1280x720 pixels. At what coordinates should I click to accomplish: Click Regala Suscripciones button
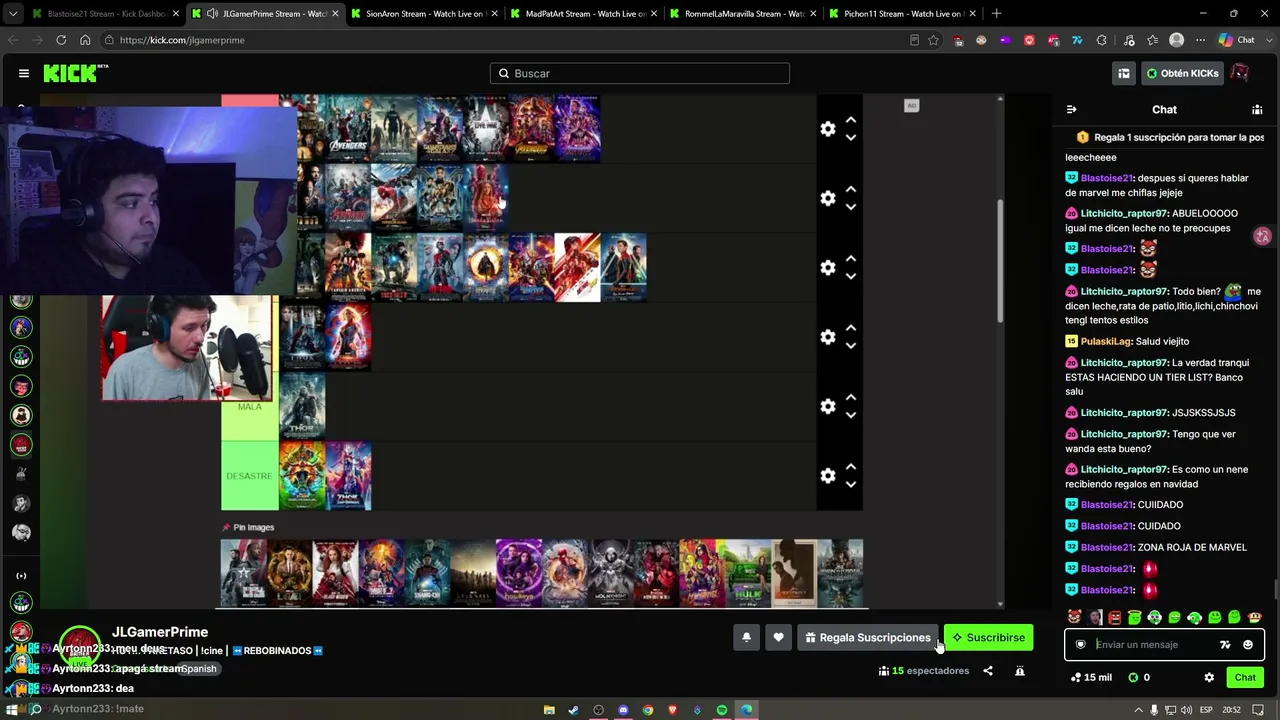tap(867, 637)
